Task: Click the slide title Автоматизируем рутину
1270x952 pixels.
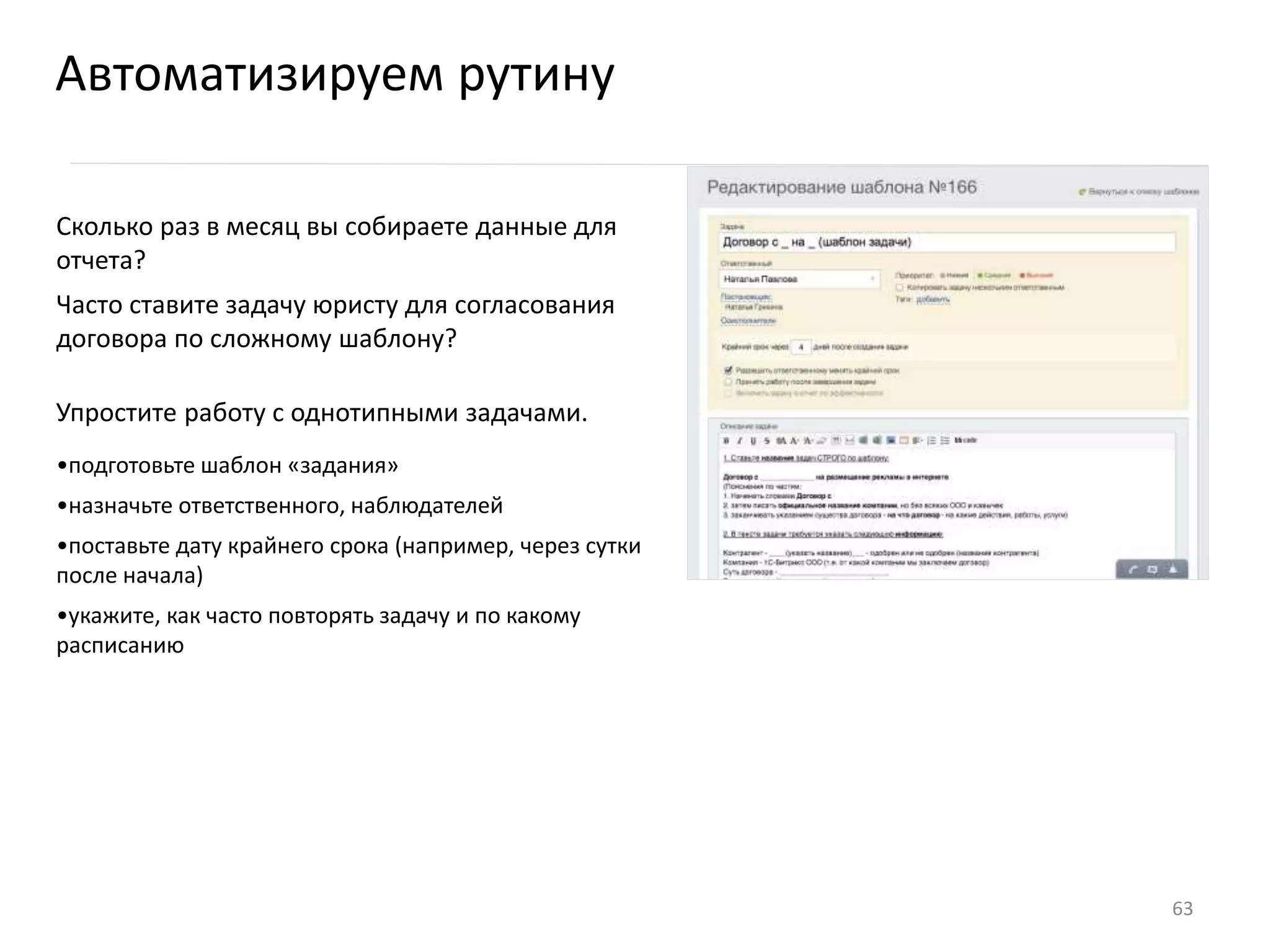Action: [x=335, y=75]
